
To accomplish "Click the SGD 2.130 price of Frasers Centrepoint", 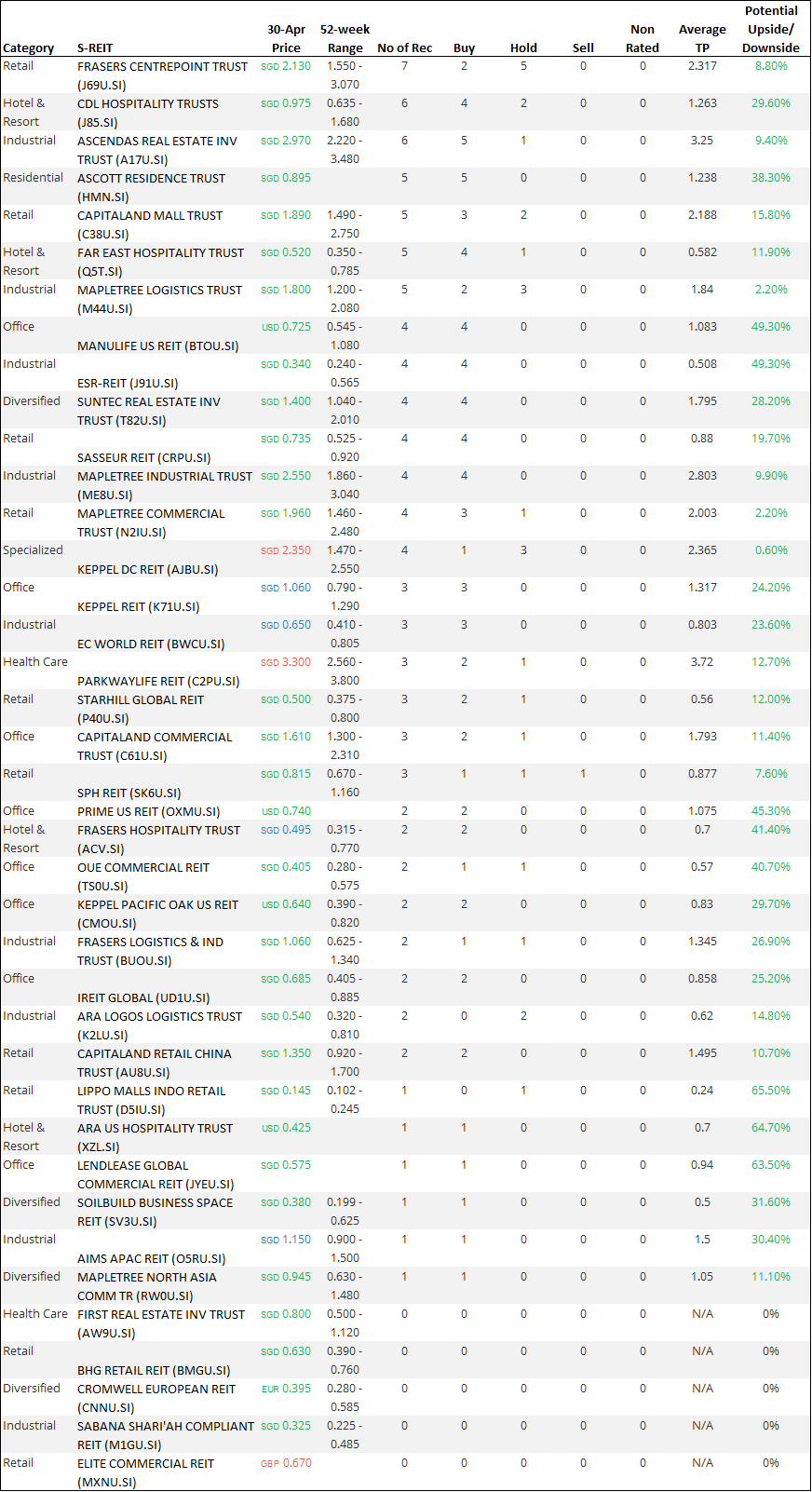I will pos(286,66).
